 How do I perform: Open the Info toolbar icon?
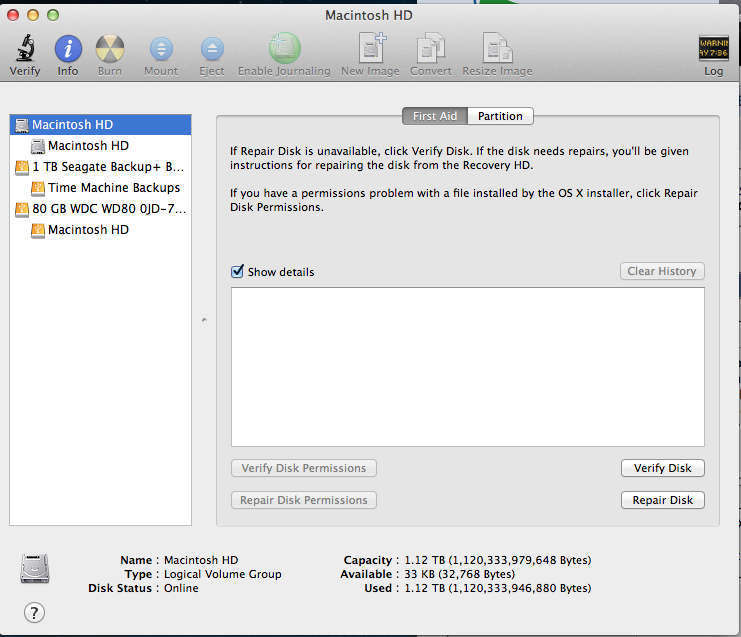68,49
